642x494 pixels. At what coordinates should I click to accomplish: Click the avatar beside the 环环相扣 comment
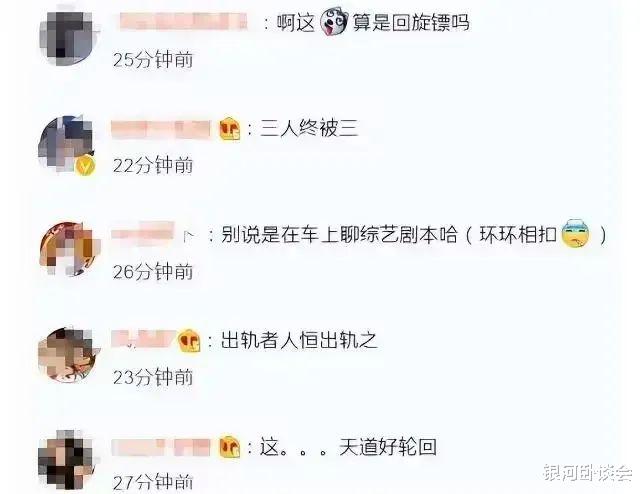pyautogui.click(x=68, y=249)
